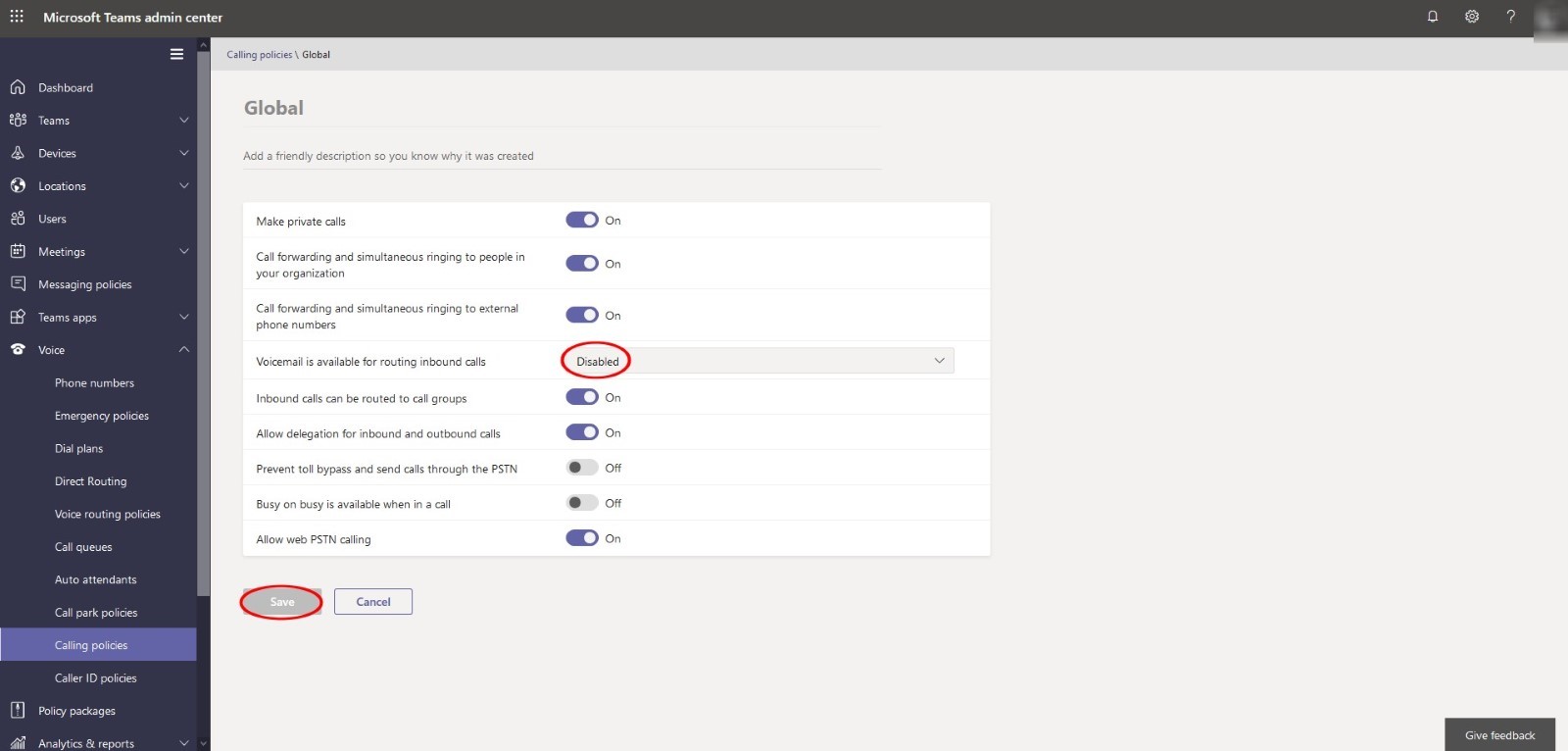Click the Users icon in sidebar
Screen dimensions: 1568x751
[x=18, y=219]
